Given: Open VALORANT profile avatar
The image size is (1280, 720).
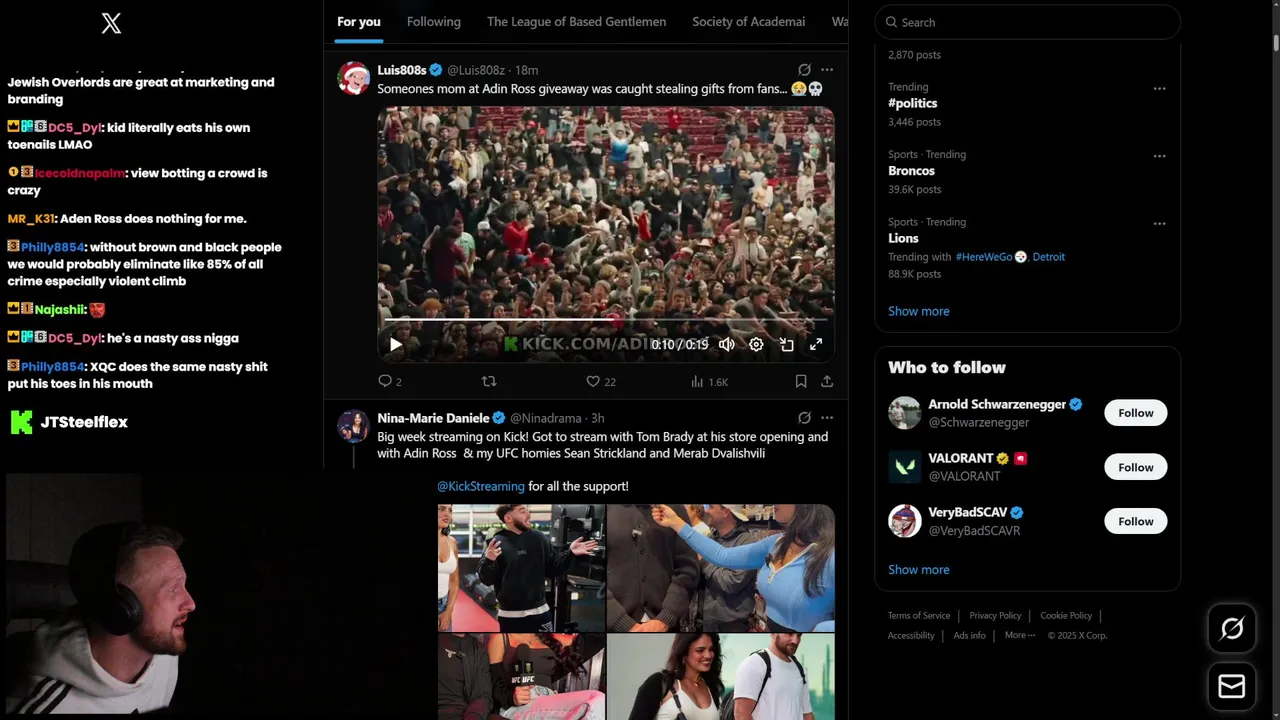Looking at the screenshot, I should 904,467.
